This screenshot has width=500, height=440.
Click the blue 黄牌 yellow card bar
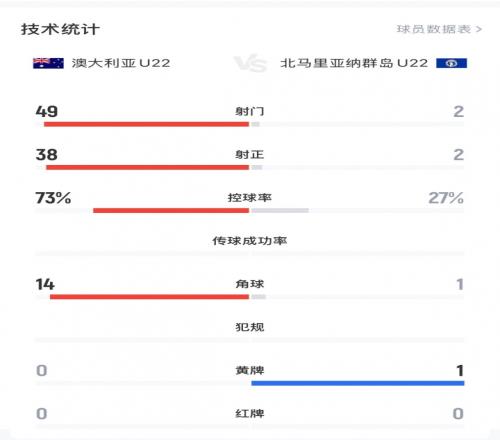point(358,383)
